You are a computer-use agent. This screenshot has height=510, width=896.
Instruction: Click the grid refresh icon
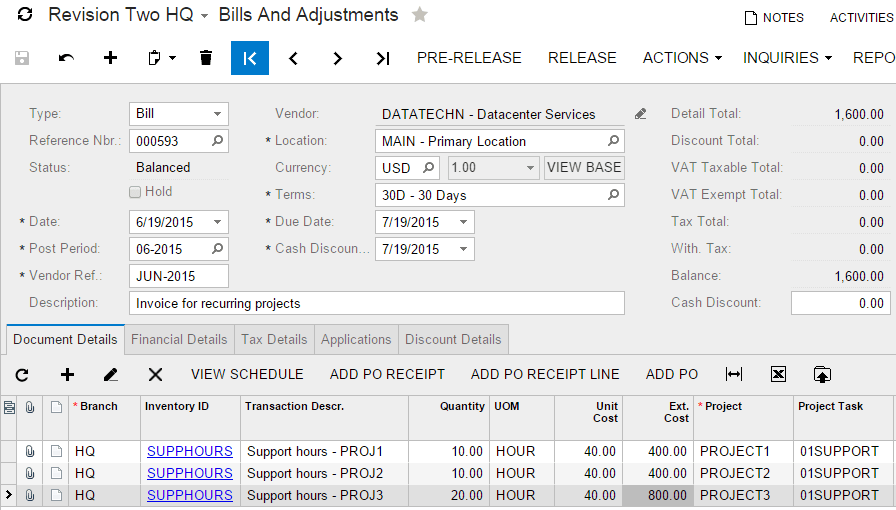coord(22,374)
